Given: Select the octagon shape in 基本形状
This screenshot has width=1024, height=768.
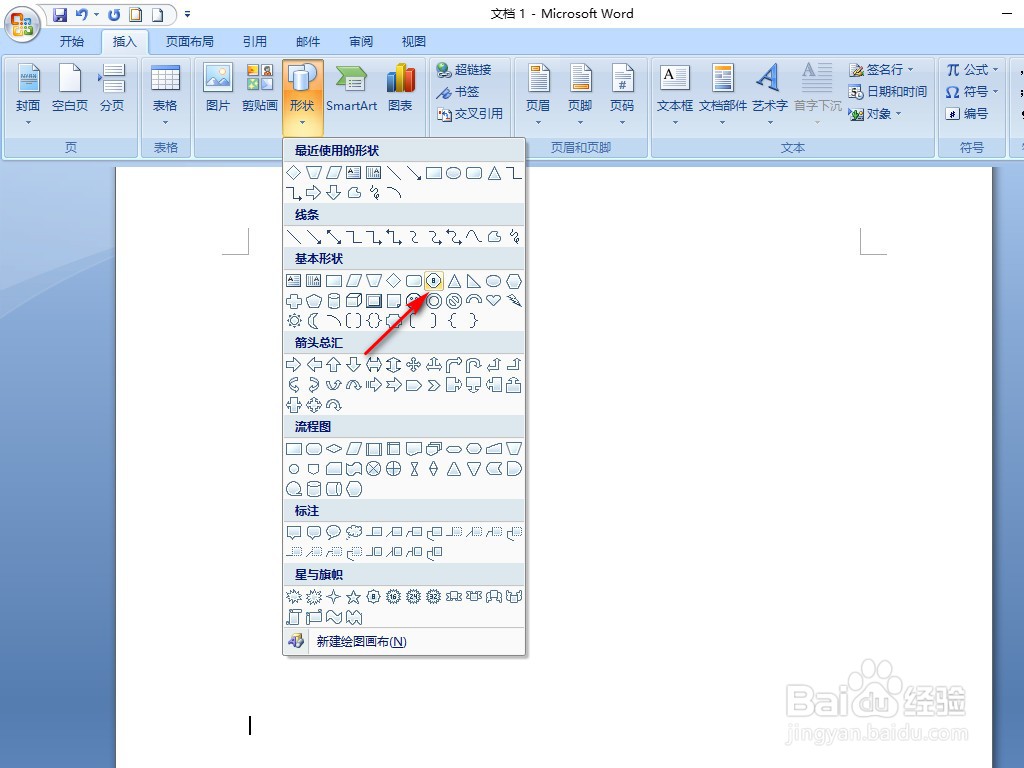Looking at the screenshot, I should [434, 281].
